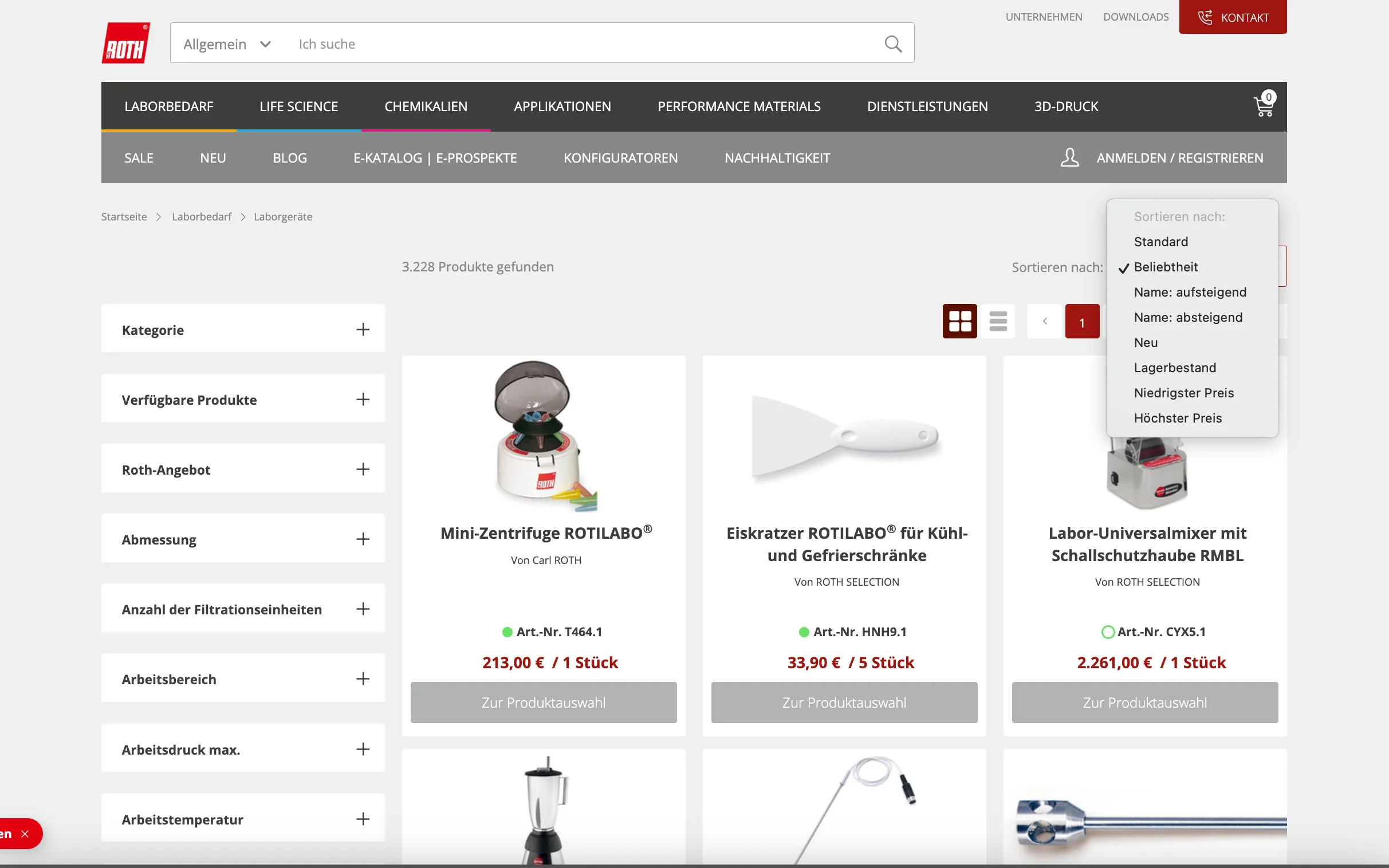The height and width of the screenshot is (868, 1389).
Task: Open E-KATALOG | E-PROSPEKTE
Action: pos(435,158)
